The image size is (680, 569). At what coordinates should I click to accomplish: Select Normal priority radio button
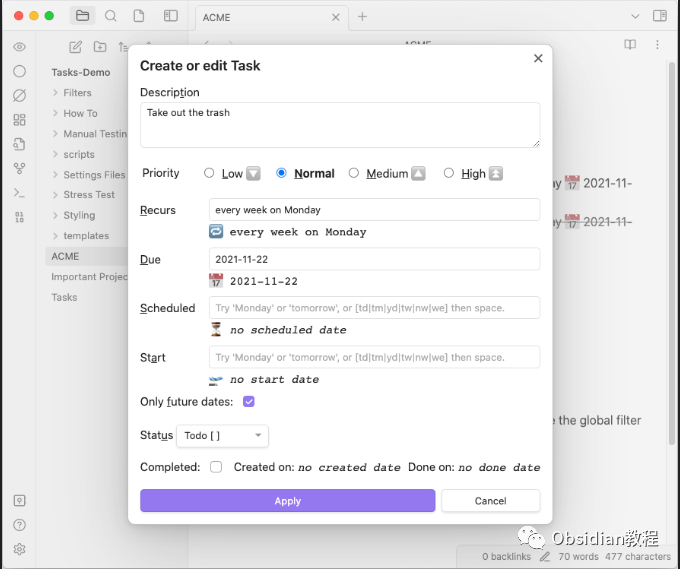pos(281,173)
